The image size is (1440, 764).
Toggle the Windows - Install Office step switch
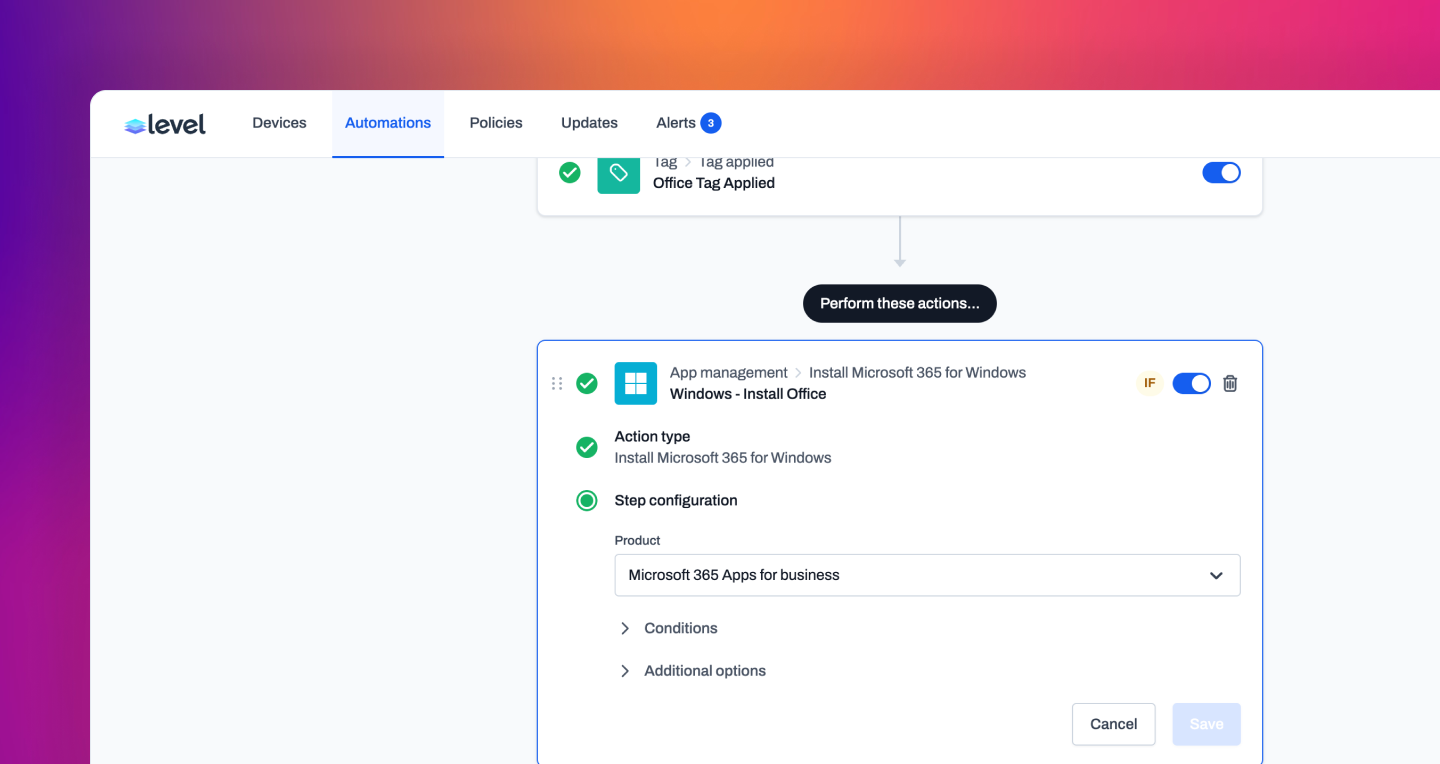click(x=1191, y=383)
